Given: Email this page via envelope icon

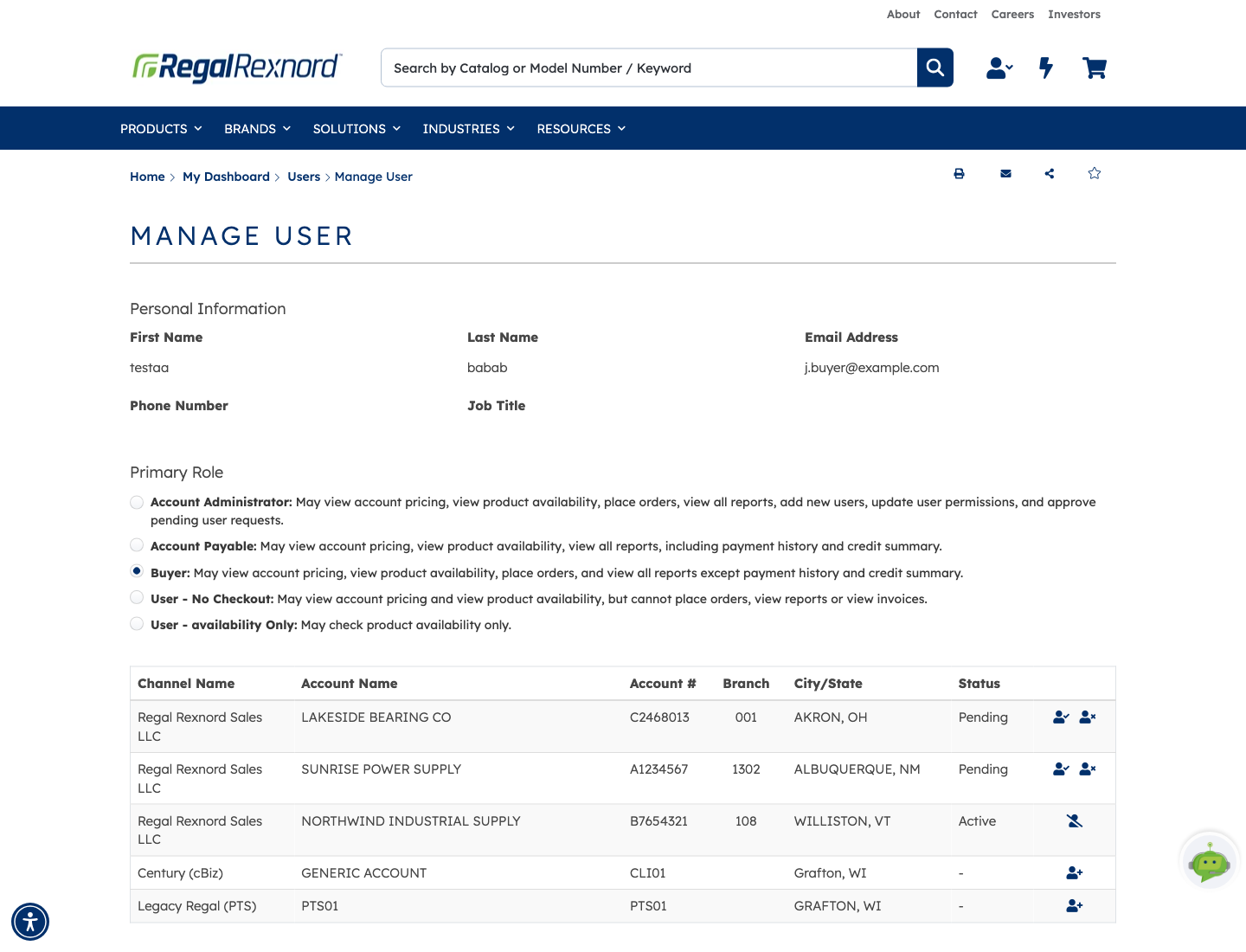Looking at the screenshot, I should pyautogui.click(x=1005, y=174).
